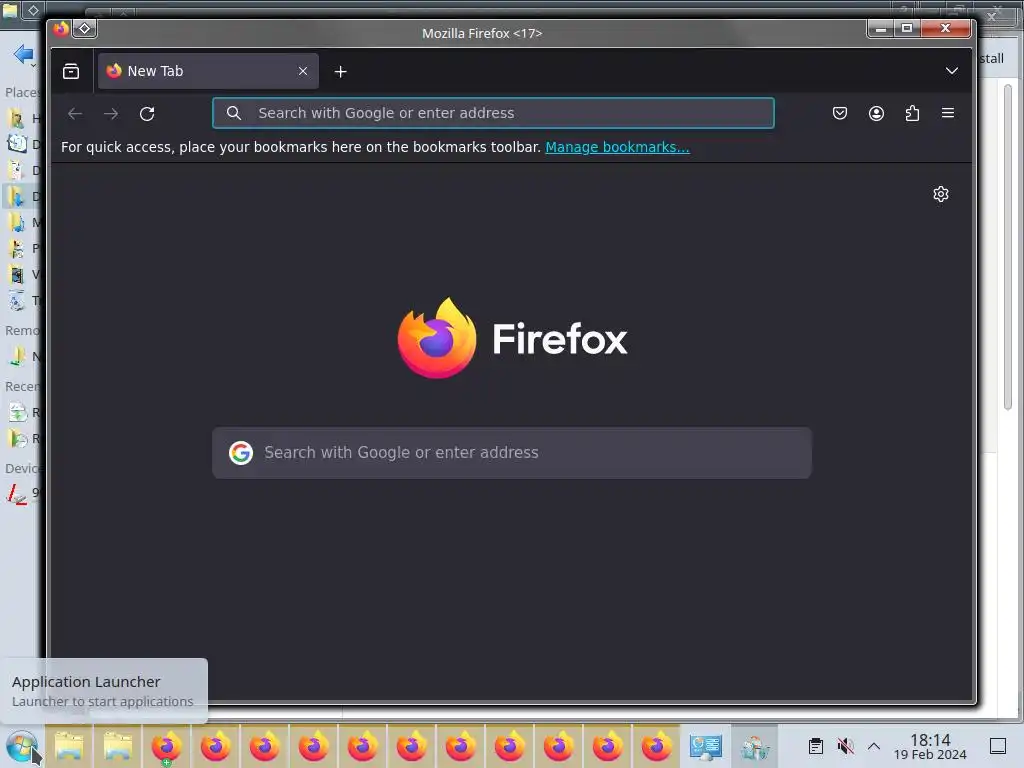Open a new tab with the plus button

[340, 72]
